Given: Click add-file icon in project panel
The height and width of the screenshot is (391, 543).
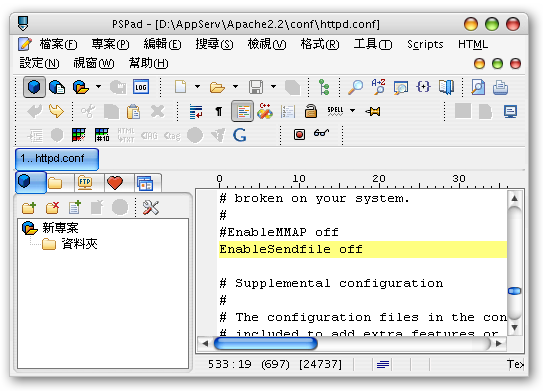Looking at the screenshot, I should pos(75,207).
